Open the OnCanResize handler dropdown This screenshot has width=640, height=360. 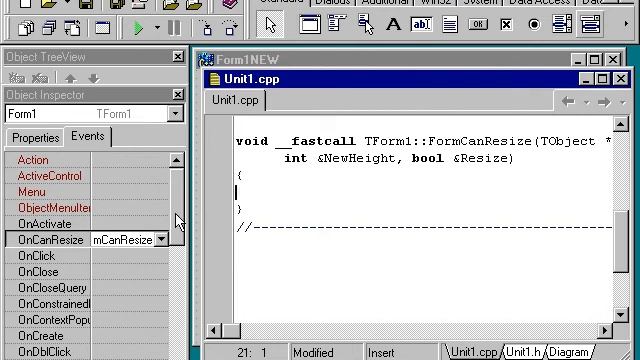[x=162, y=240]
